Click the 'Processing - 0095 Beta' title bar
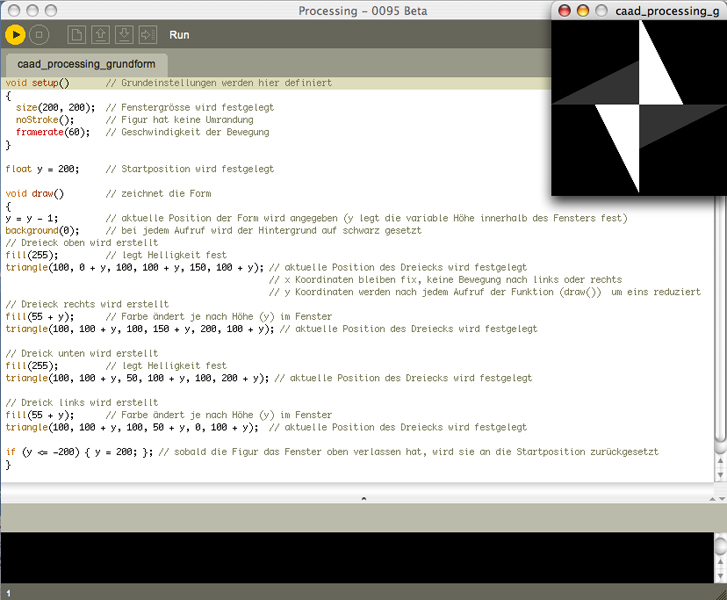The image size is (727, 600). click(363, 11)
